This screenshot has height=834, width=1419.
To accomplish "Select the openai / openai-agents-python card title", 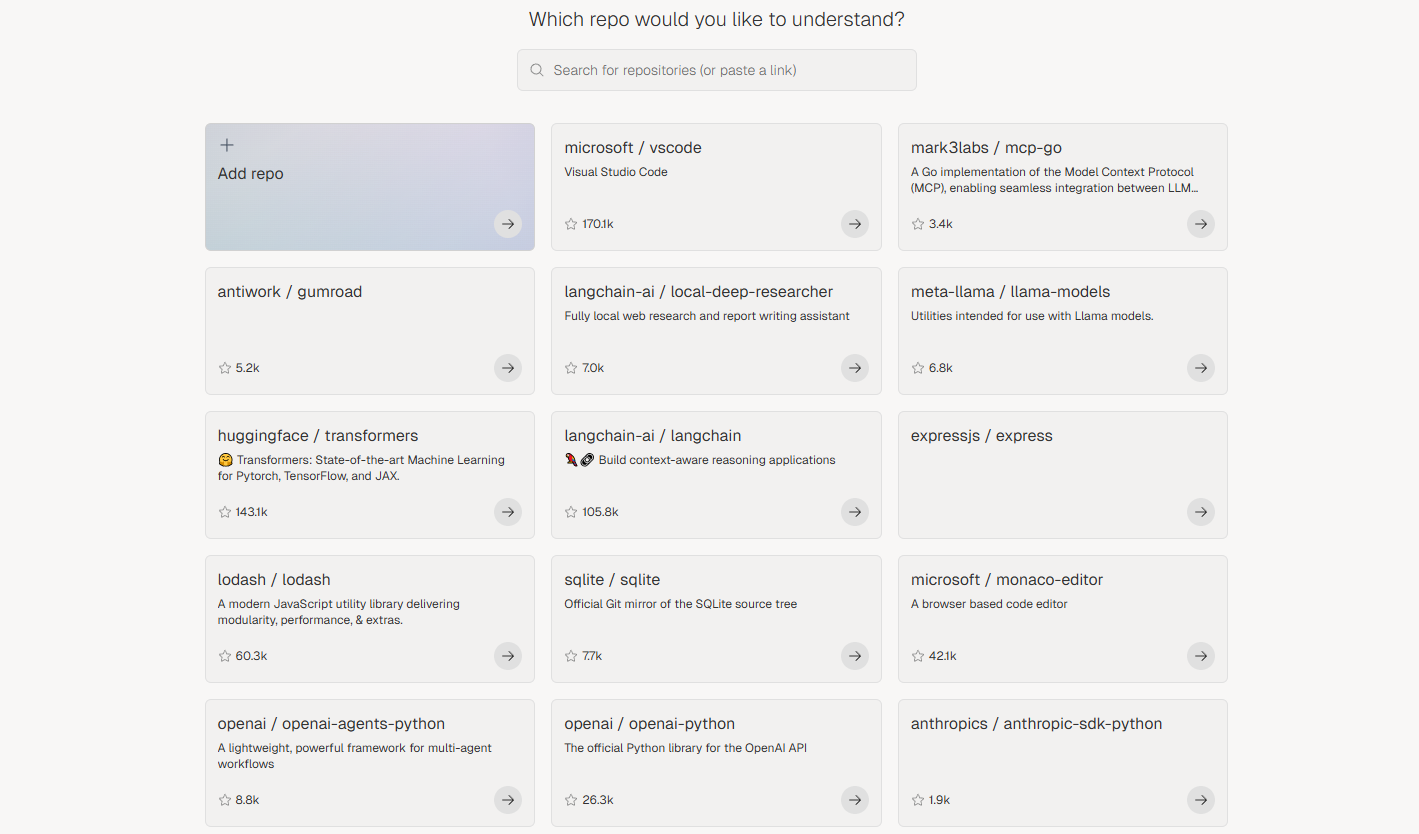I will (x=331, y=724).
